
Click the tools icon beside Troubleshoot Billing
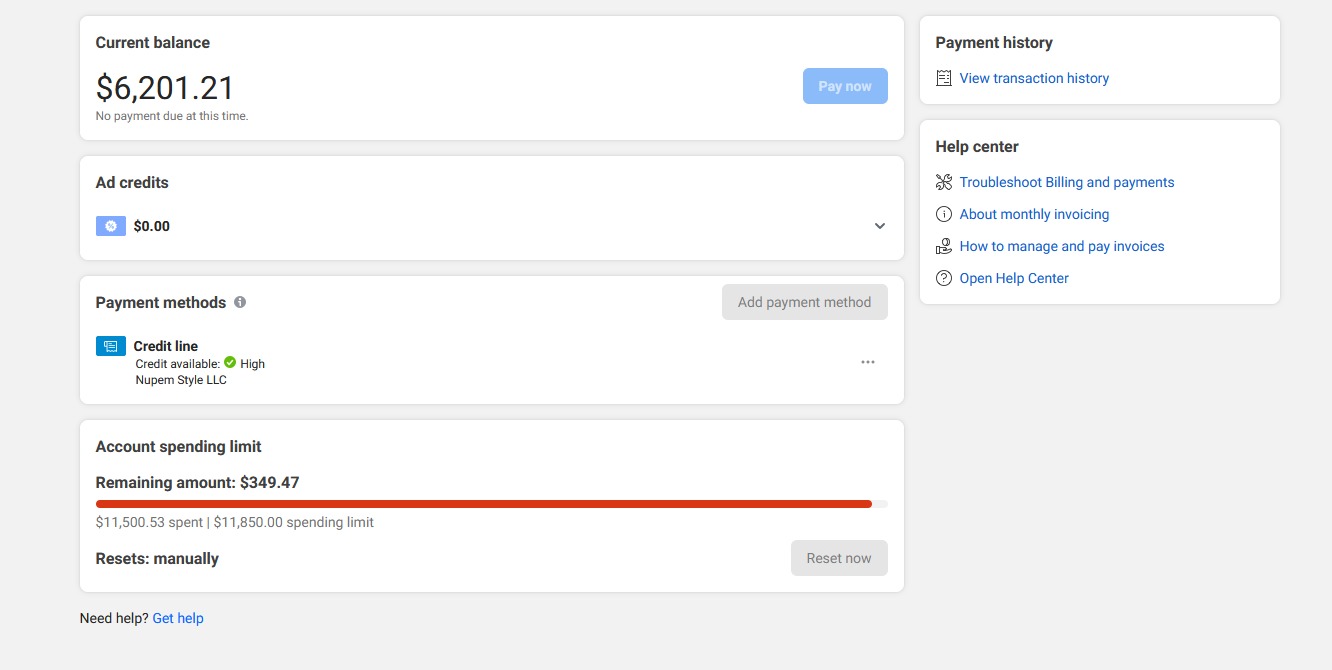(943, 182)
